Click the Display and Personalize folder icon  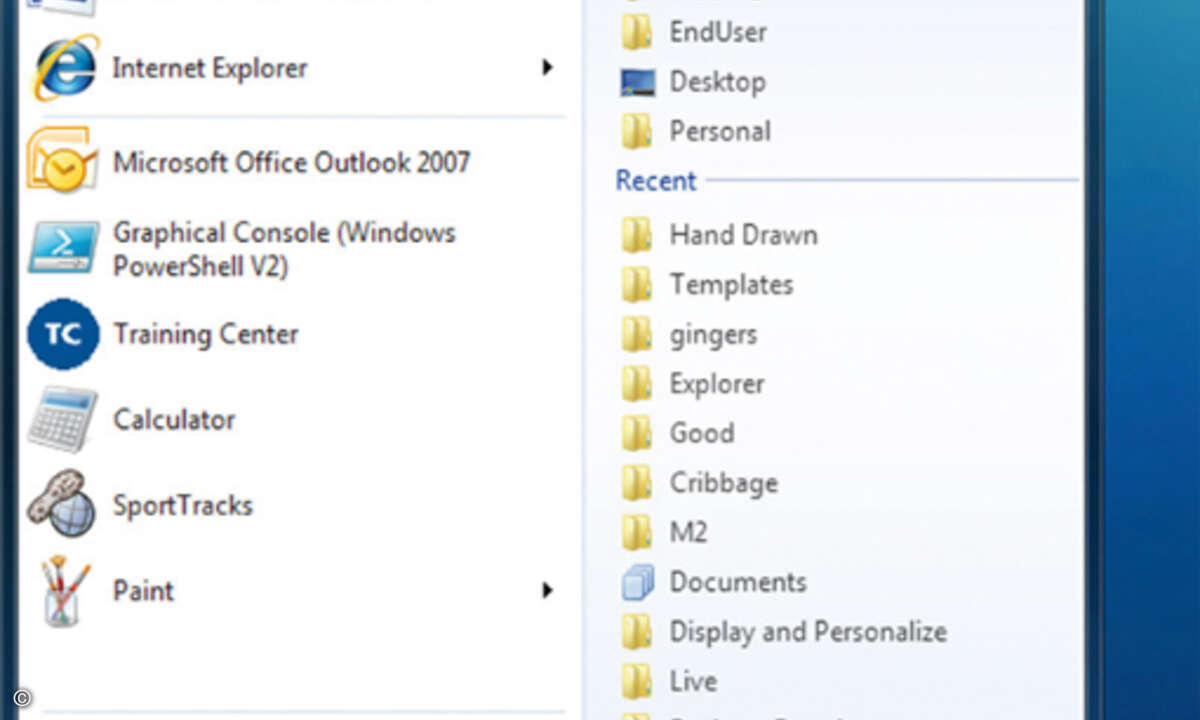pos(637,632)
